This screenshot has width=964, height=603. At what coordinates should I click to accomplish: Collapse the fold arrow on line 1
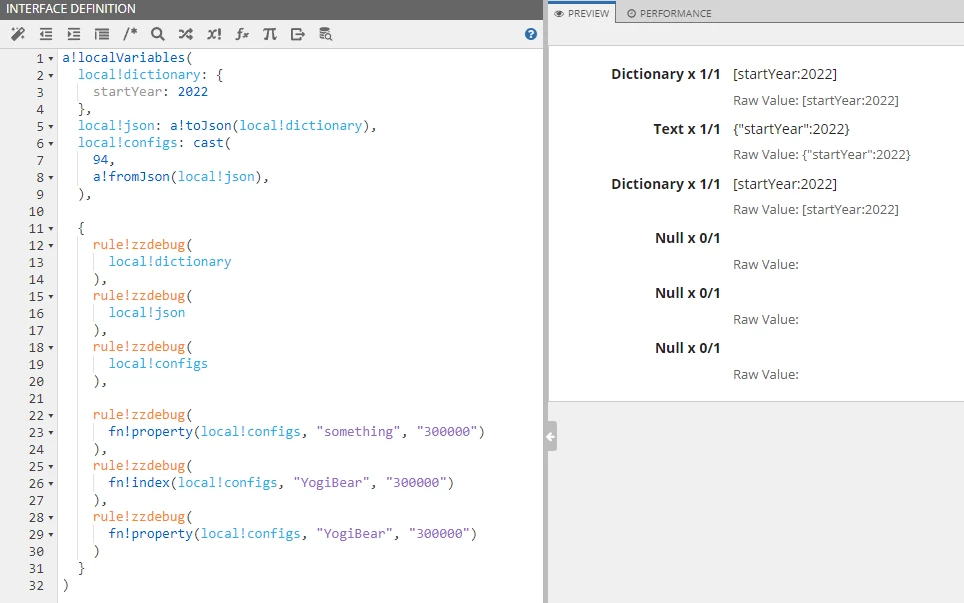pyautogui.click(x=51, y=59)
